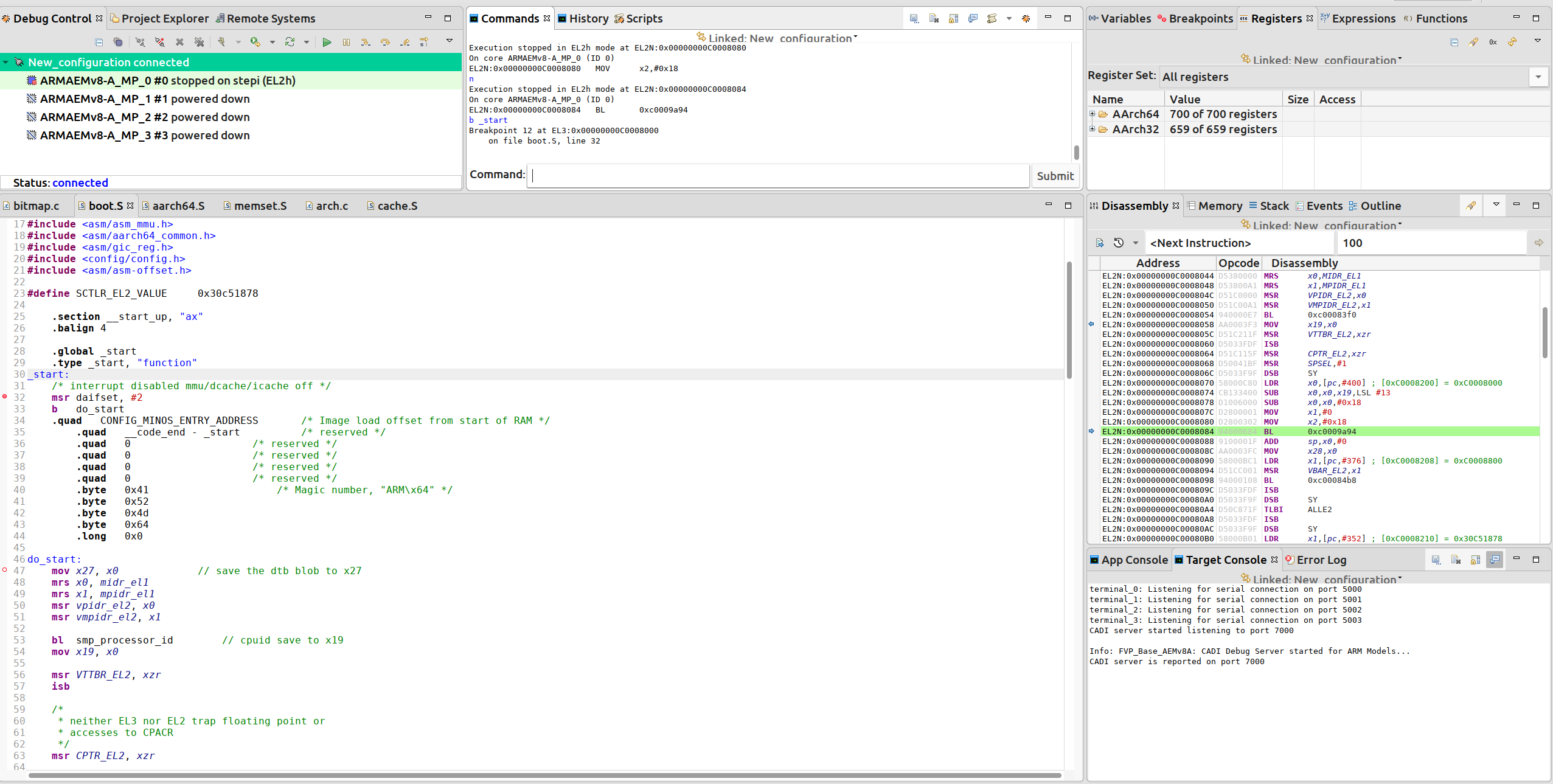
Task: Step into the next instruction
Action: [365, 41]
